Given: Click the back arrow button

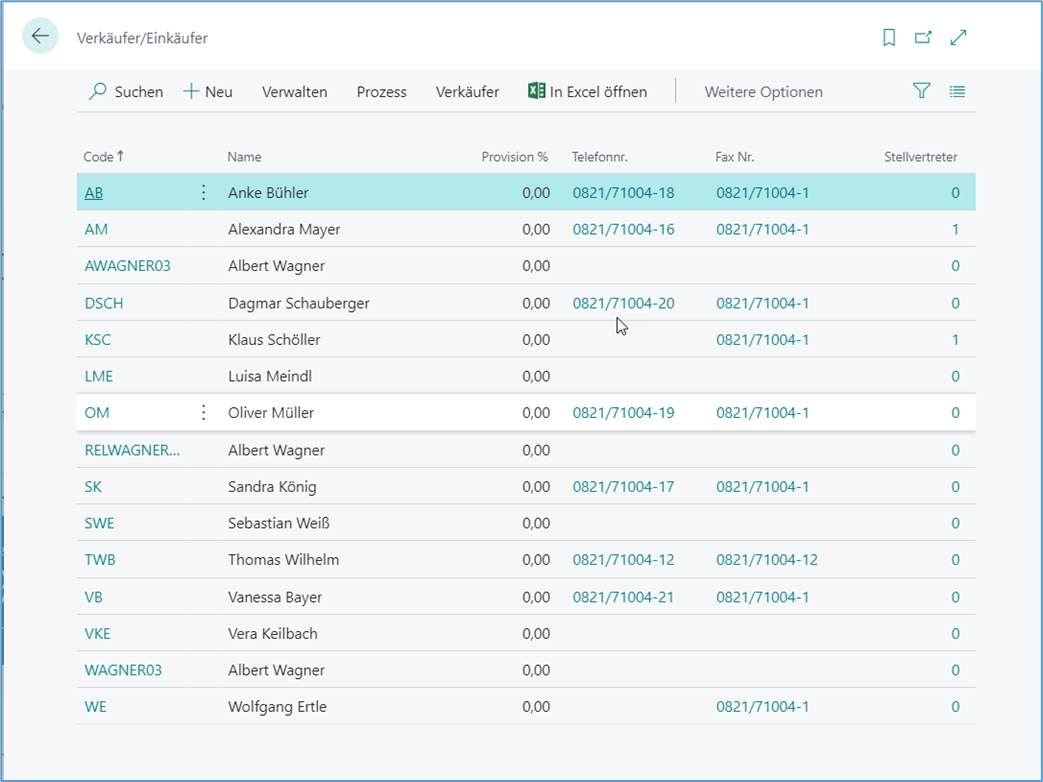Looking at the screenshot, I should click(40, 37).
